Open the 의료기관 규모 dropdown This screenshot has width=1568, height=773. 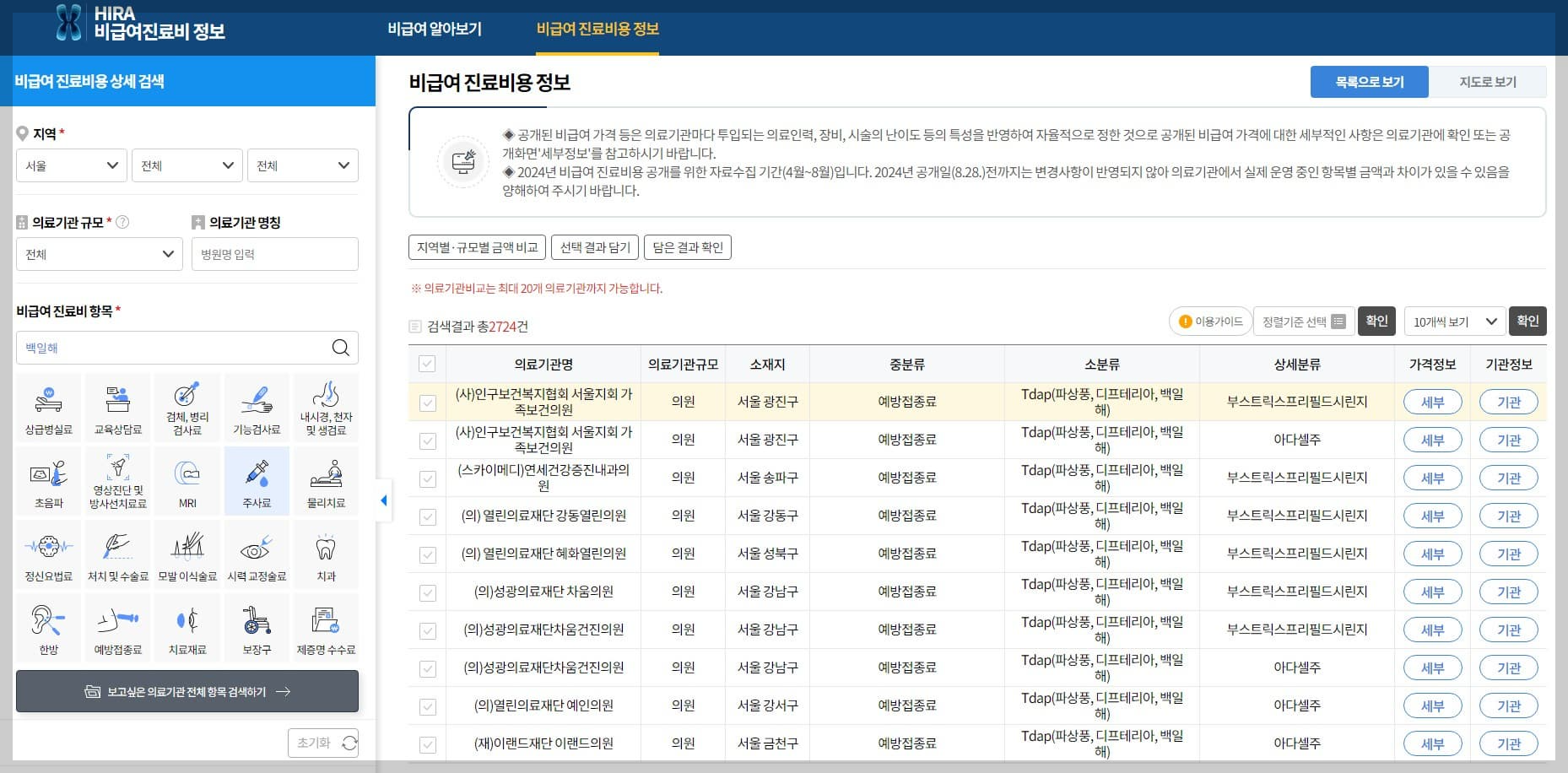tap(99, 253)
